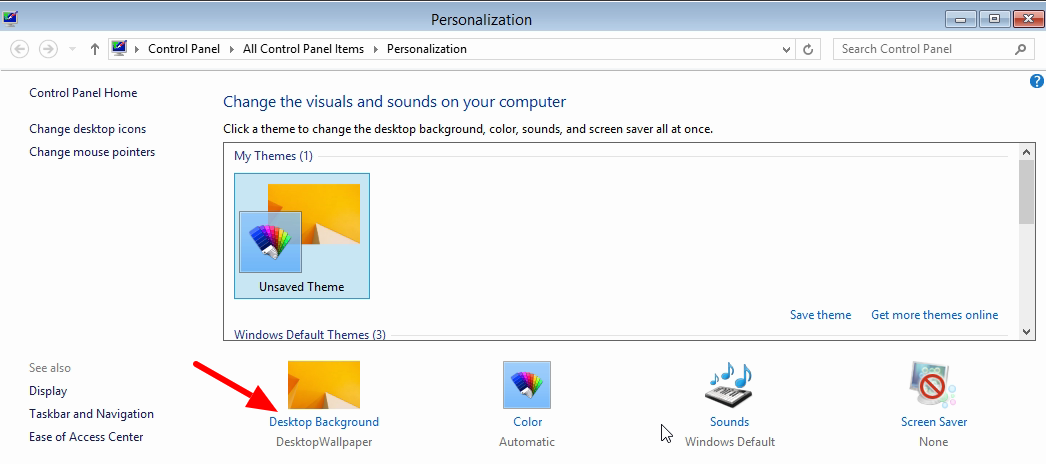The height and width of the screenshot is (464, 1046).
Task: Open Taskbar and Navigation link
Action: [91, 414]
